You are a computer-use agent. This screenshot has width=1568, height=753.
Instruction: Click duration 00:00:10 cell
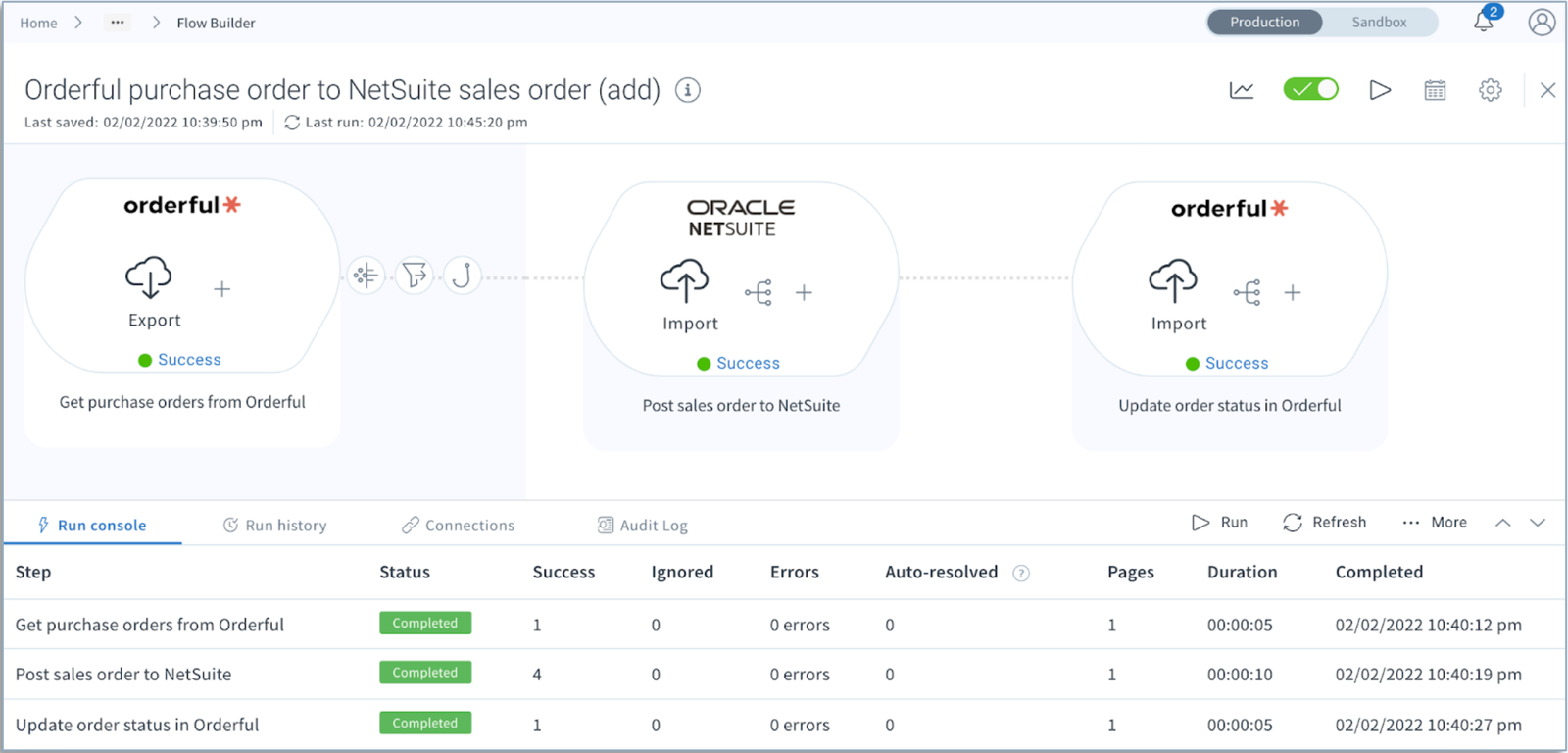tap(1240, 675)
